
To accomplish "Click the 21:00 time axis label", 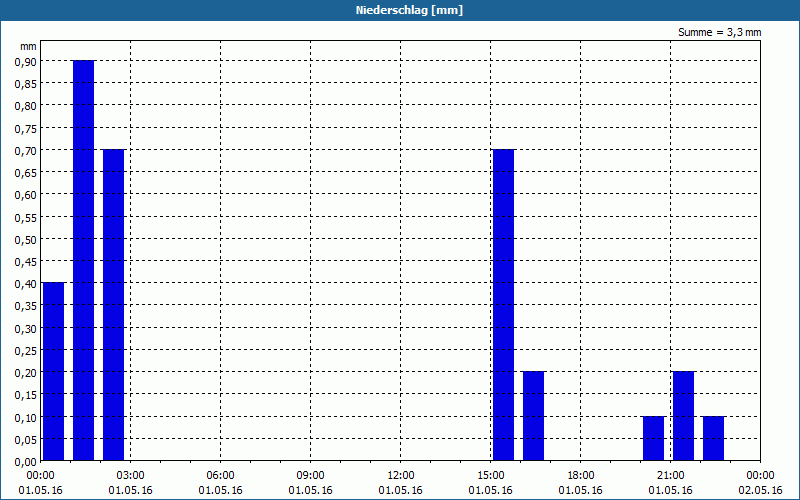I will pos(670,476).
